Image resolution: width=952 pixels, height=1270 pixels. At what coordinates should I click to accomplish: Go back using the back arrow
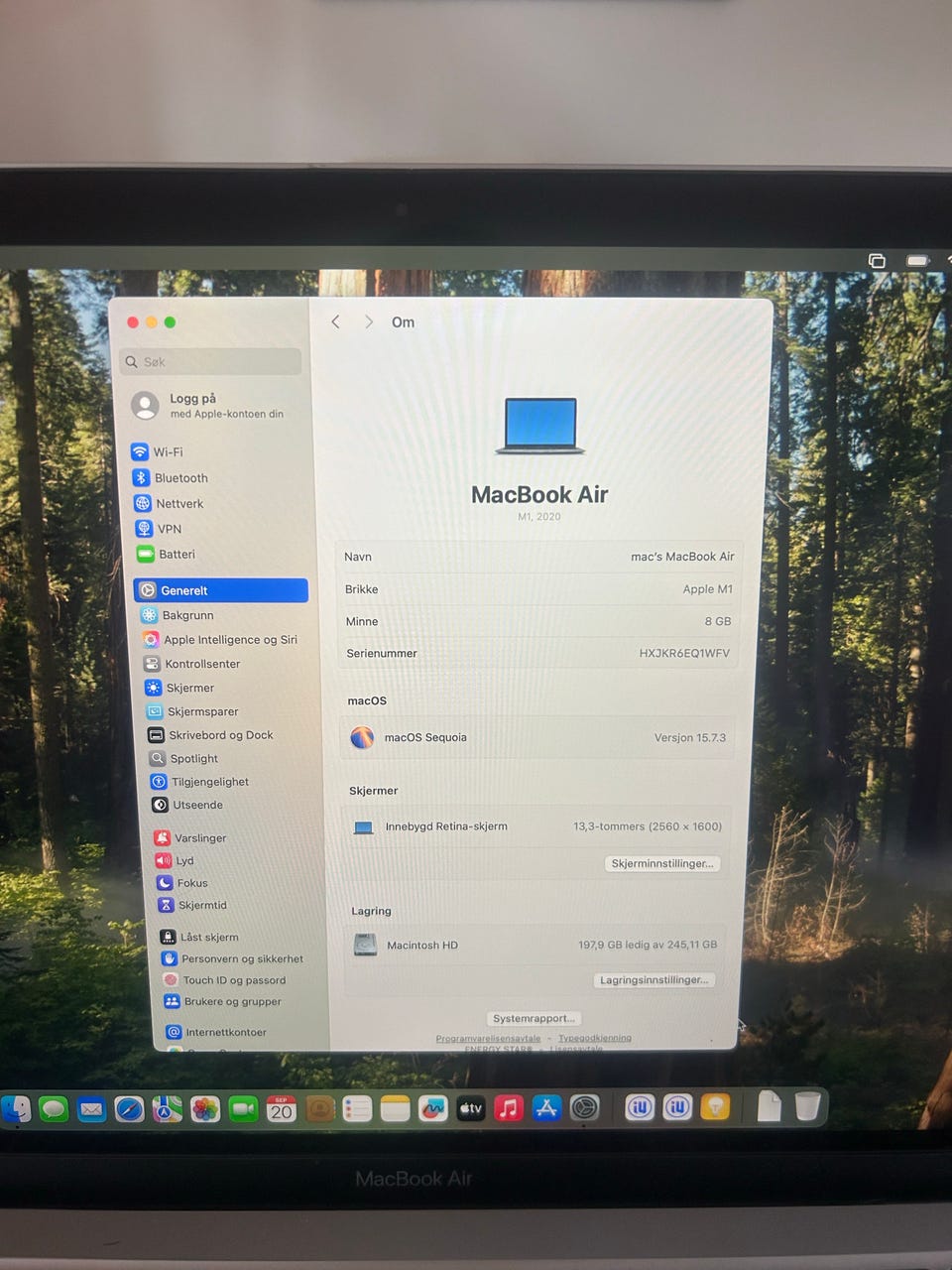pyautogui.click(x=335, y=321)
